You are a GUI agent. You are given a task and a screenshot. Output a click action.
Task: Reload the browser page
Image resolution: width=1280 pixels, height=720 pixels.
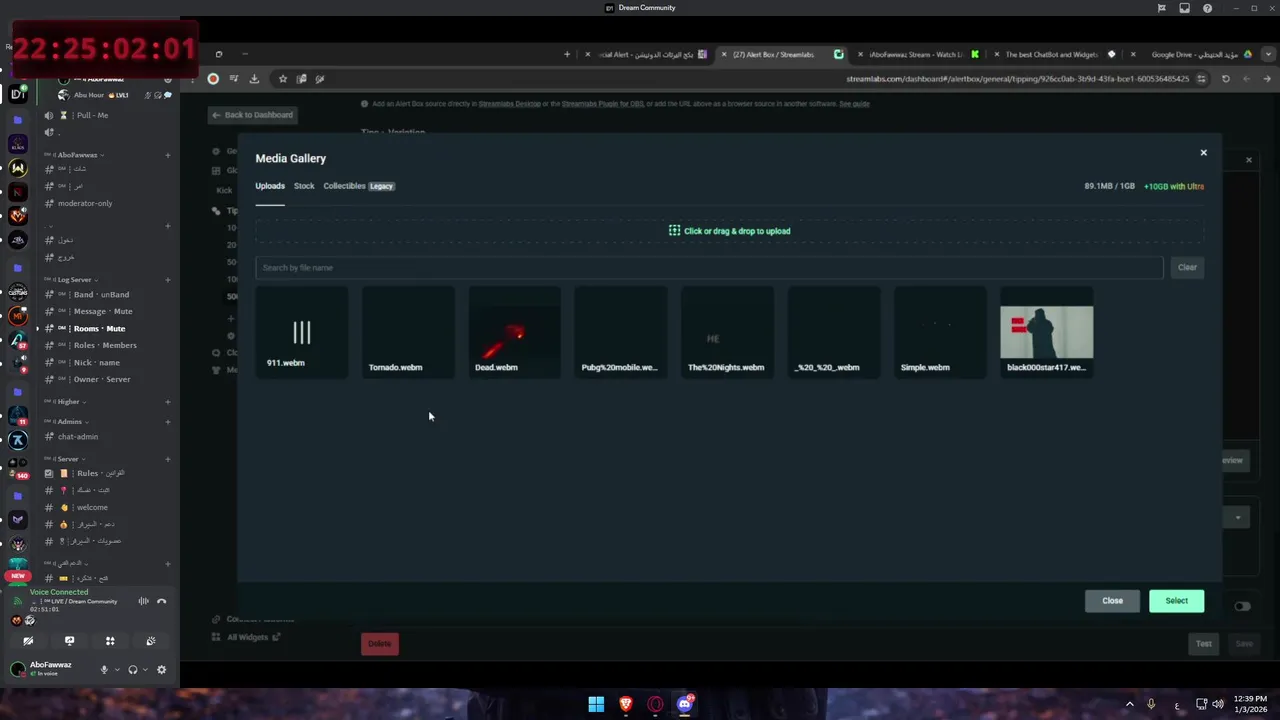tap(1226, 79)
